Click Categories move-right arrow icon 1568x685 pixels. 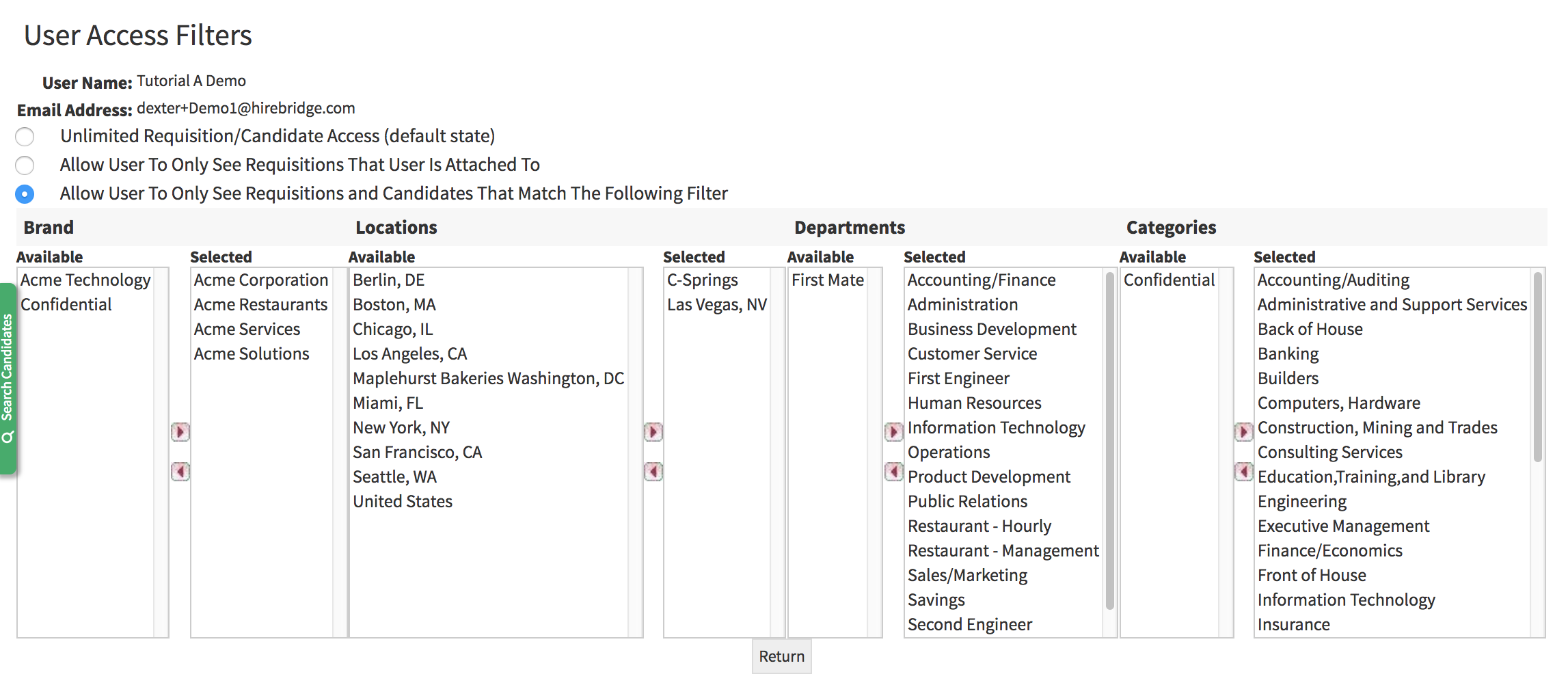click(1243, 432)
